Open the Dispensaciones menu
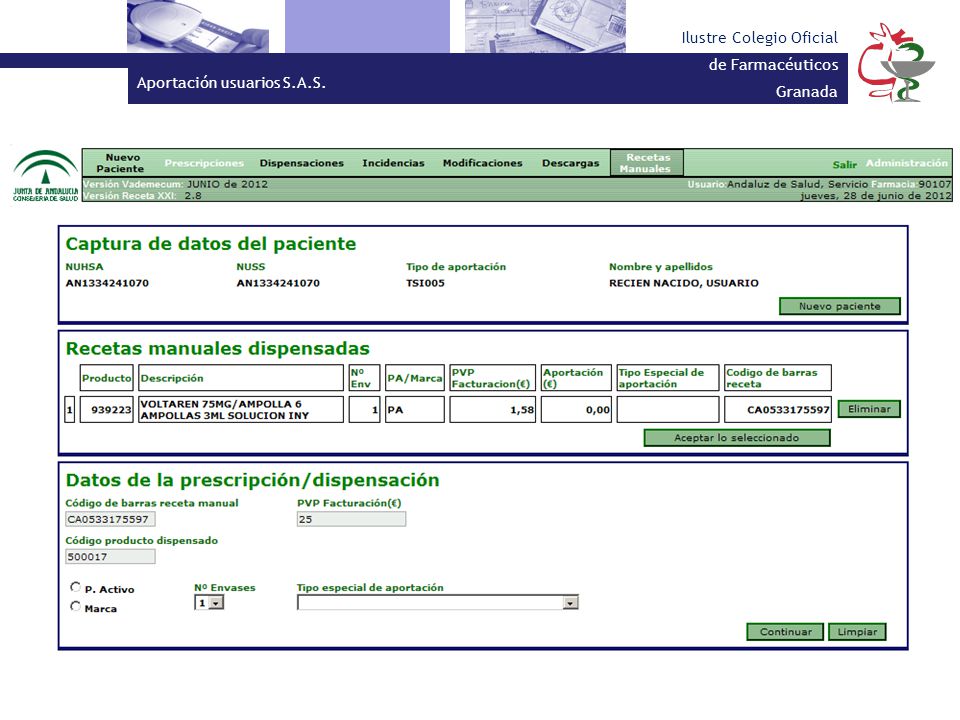This screenshot has width=960, height=720. tap(302, 163)
